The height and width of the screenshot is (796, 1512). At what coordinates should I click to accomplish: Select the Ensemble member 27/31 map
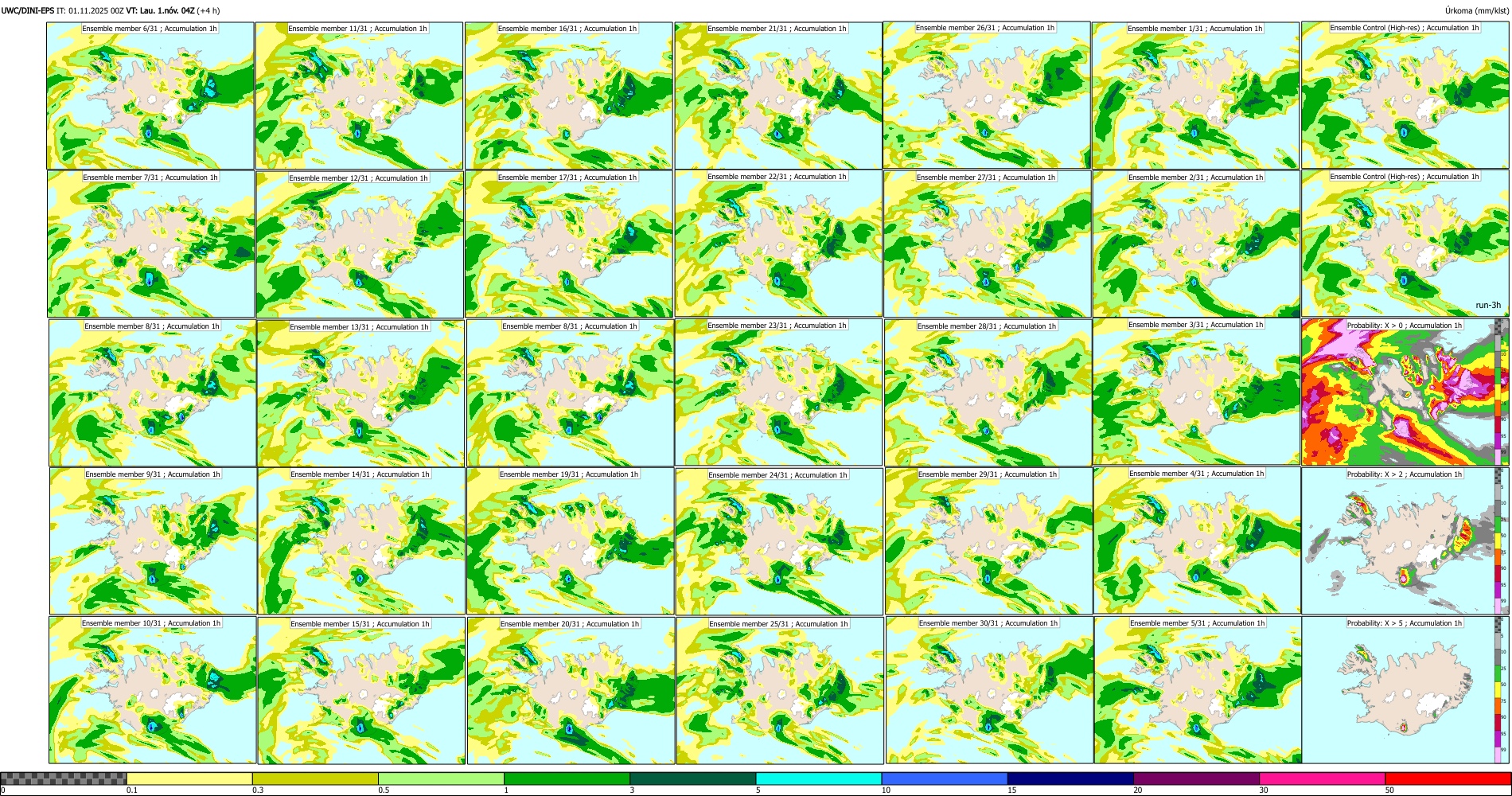[x=988, y=244]
